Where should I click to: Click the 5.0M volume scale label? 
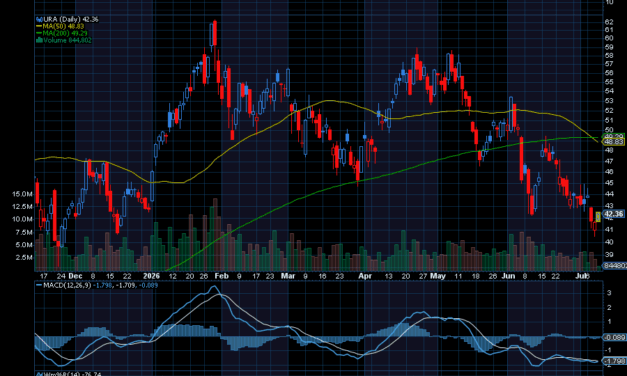[x=24, y=245]
